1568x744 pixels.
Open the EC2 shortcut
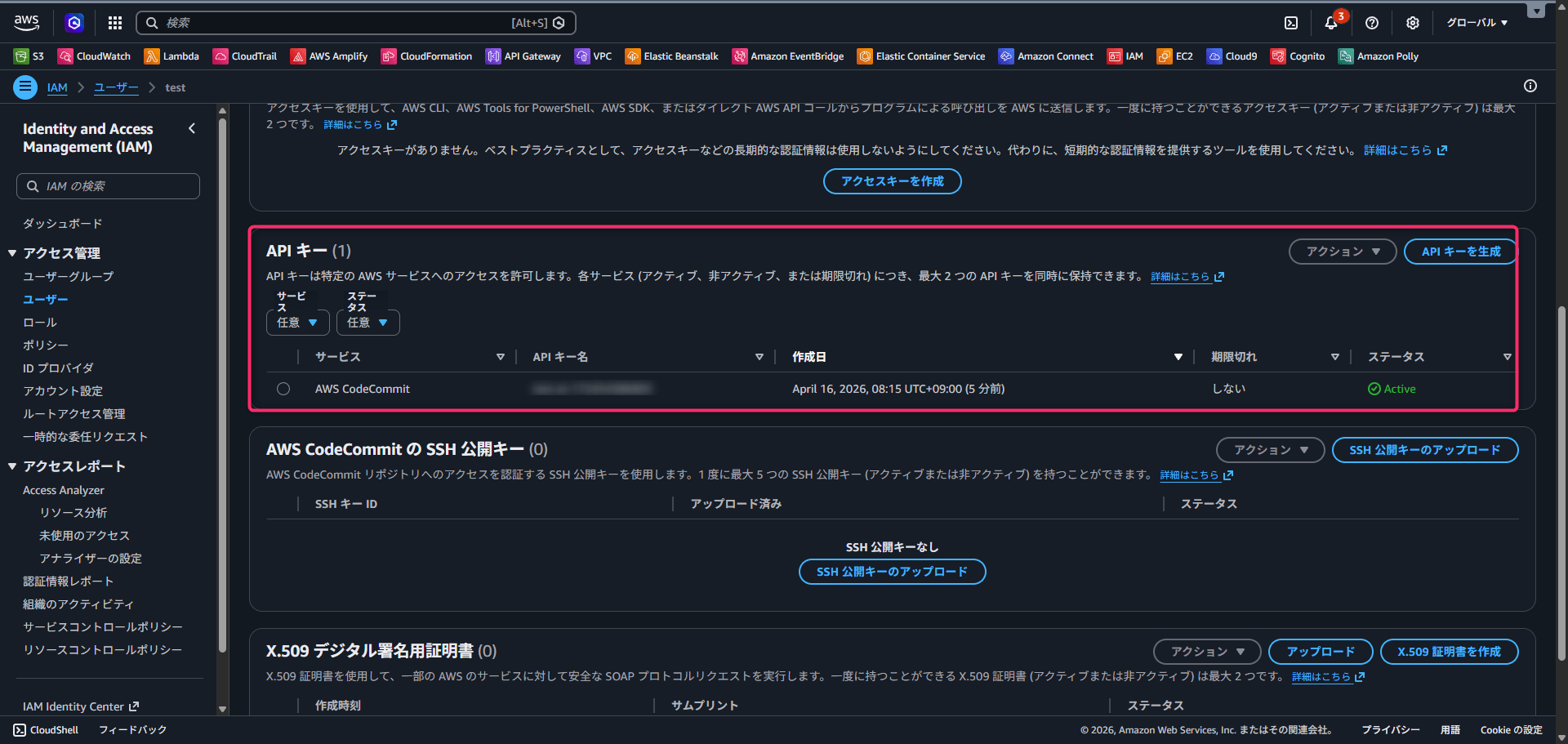1175,56
